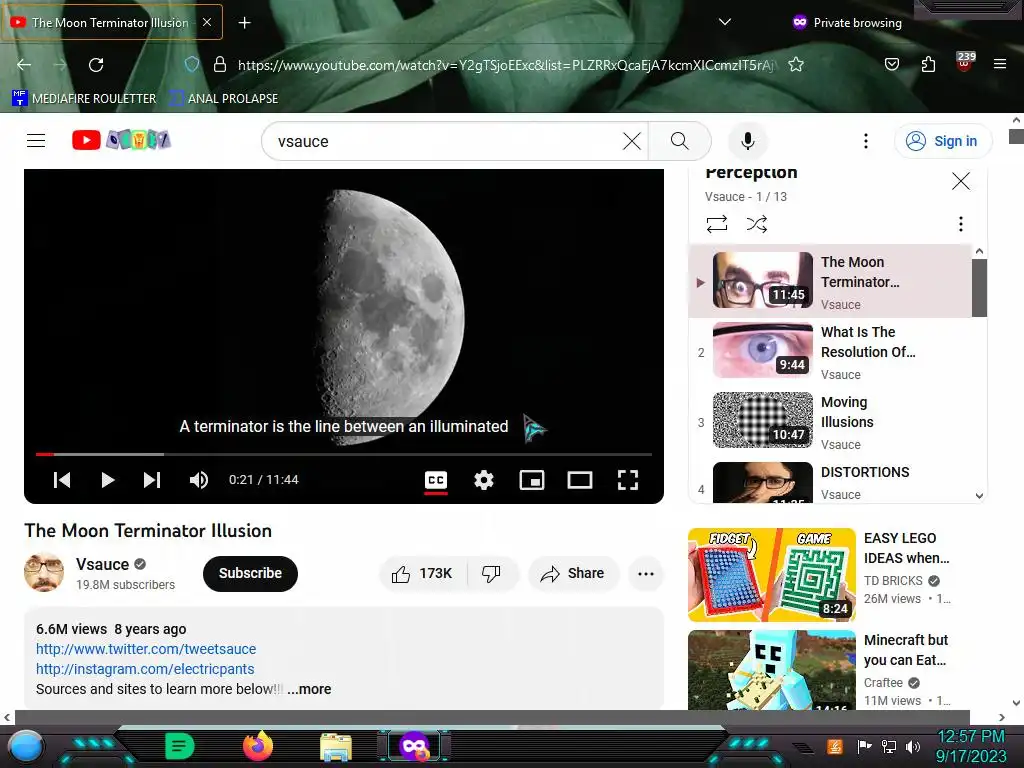The image size is (1024, 768).
Task: Dislike the video
Action: pos(492,573)
